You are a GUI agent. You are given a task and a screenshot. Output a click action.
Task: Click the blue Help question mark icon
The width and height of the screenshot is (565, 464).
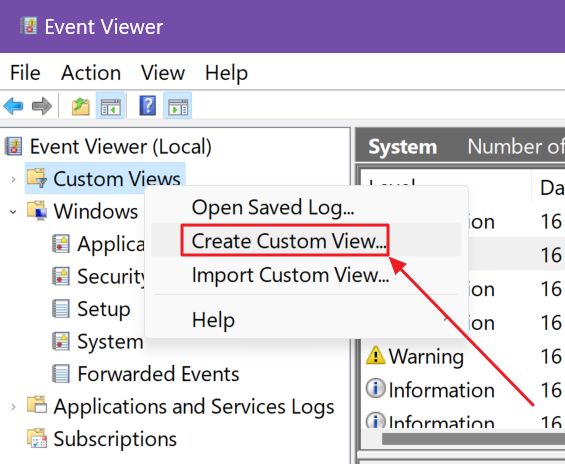(x=148, y=106)
